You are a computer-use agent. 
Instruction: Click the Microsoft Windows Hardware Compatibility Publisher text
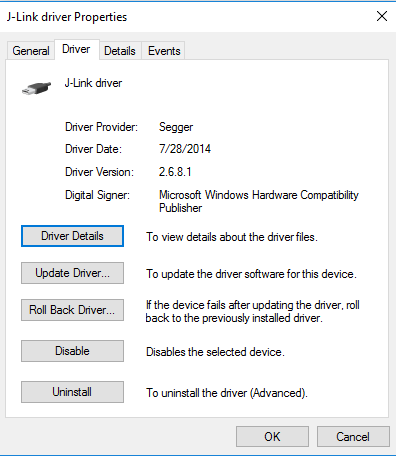259,201
